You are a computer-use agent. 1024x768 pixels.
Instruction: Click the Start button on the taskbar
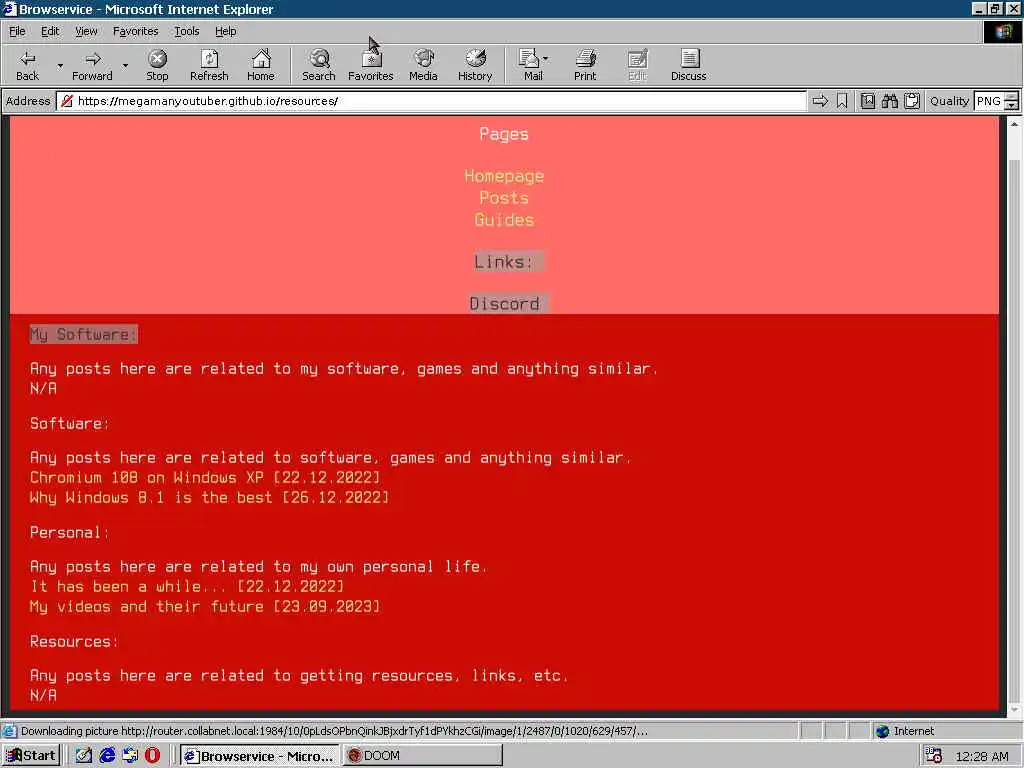pyautogui.click(x=31, y=756)
